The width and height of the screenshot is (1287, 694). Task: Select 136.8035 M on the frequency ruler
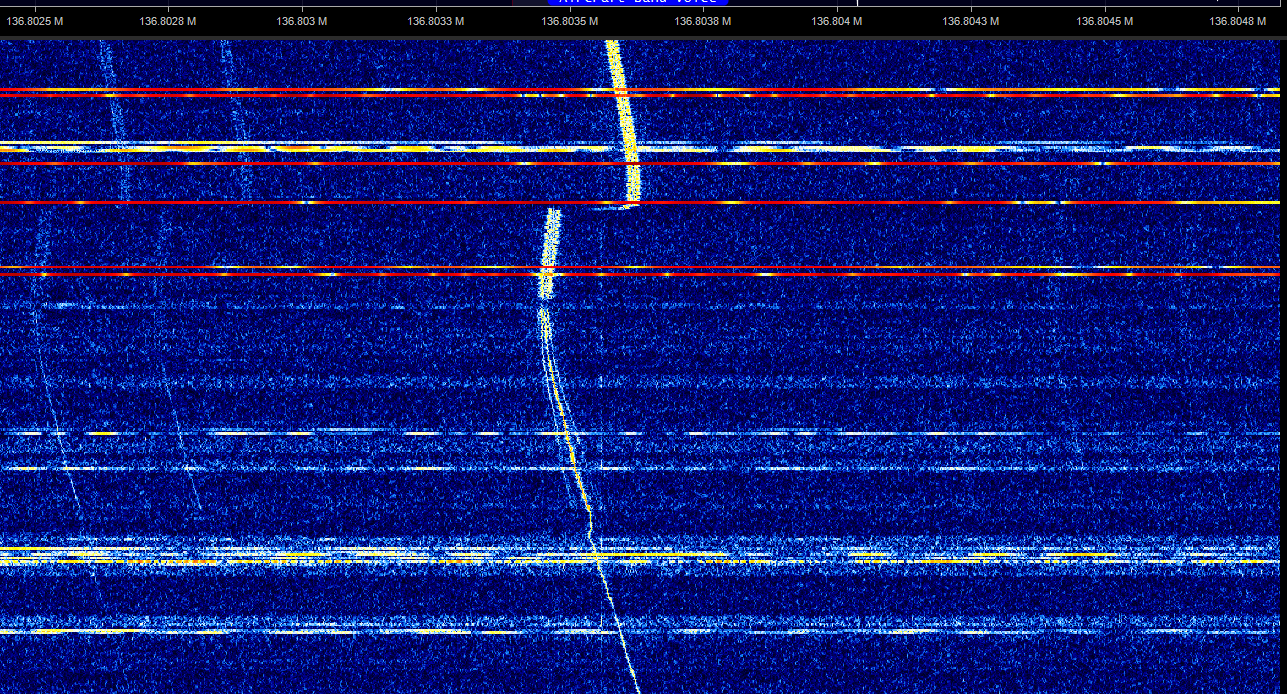[570, 21]
